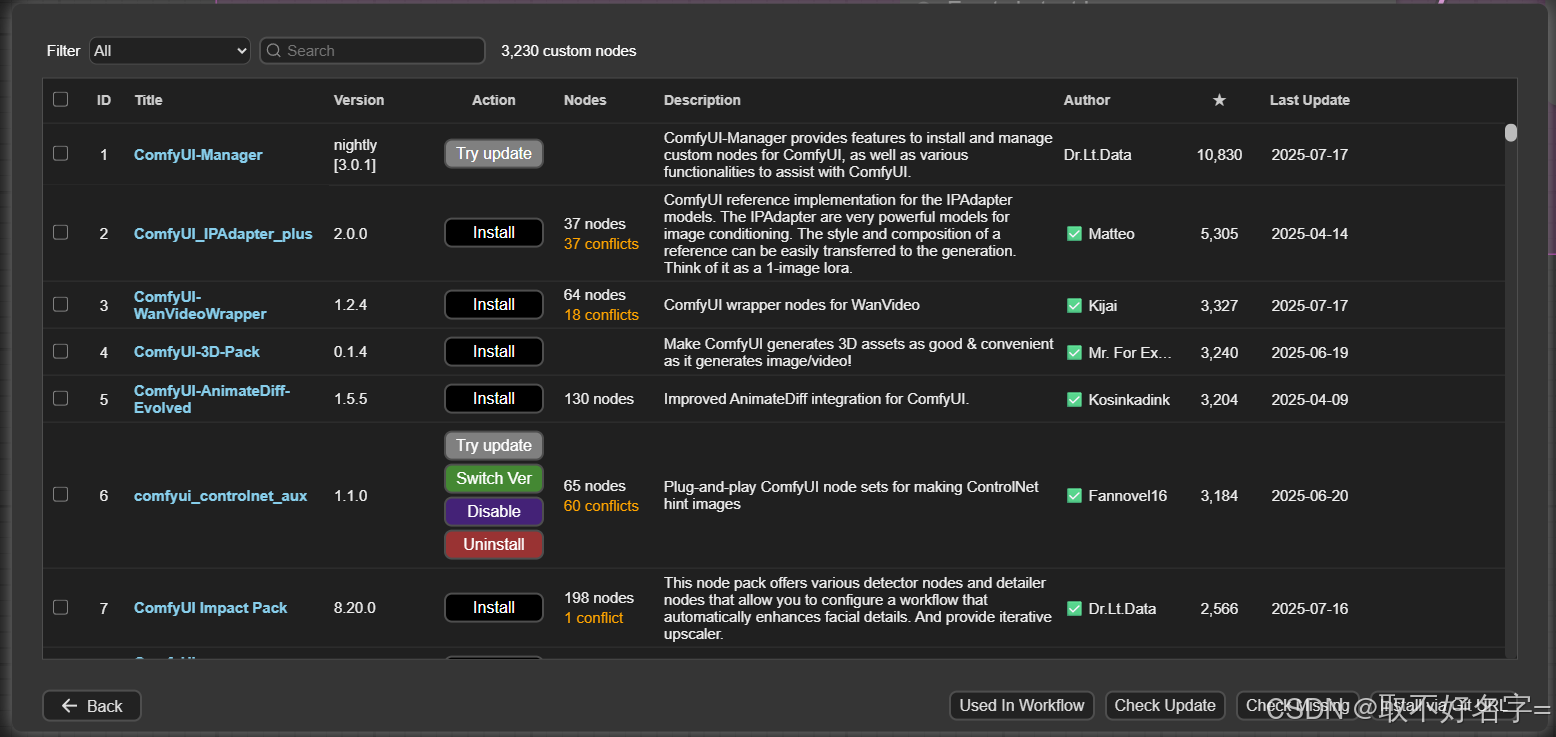Sort by the Version column header
This screenshot has height=737, width=1556.
pos(359,100)
